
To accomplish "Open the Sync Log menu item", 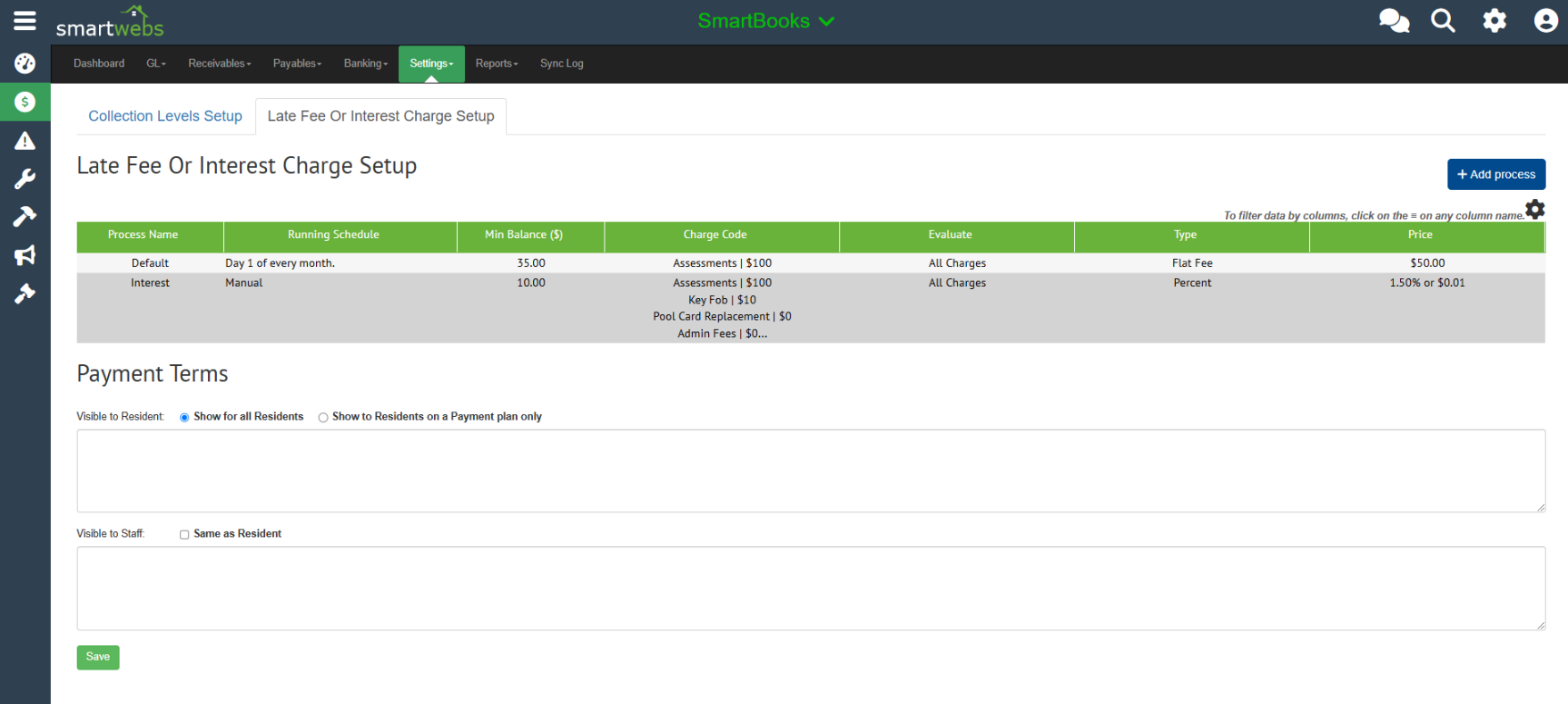I will (x=561, y=64).
